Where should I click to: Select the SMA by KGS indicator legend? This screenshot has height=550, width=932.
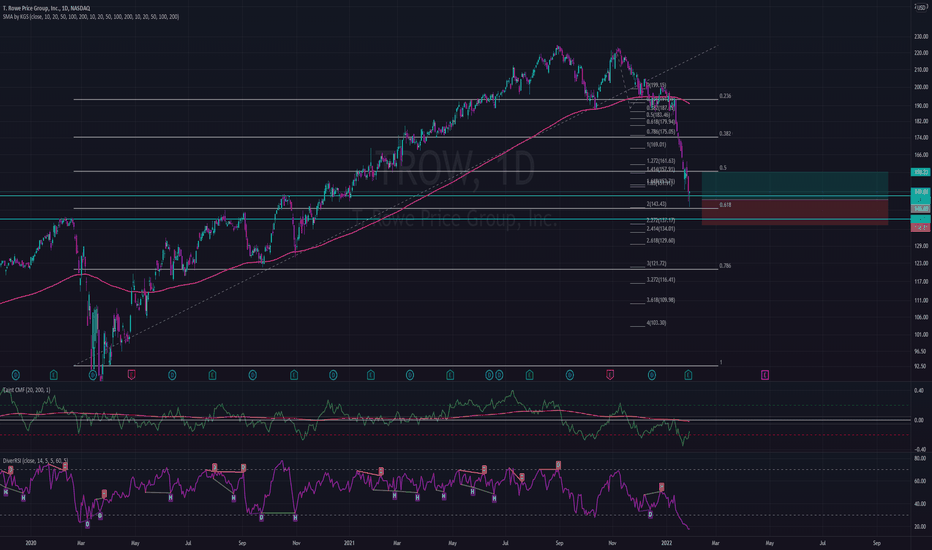[90, 17]
